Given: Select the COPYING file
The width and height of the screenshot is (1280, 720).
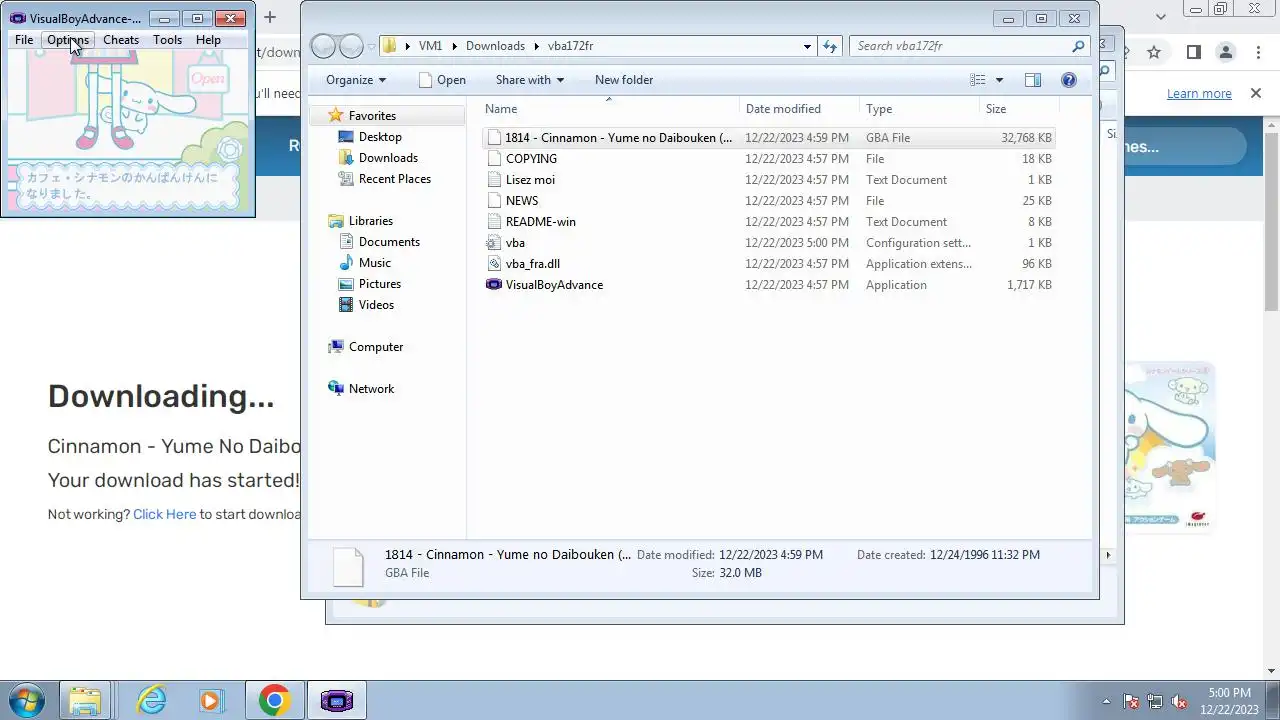Looking at the screenshot, I should (x=768, y=159).
